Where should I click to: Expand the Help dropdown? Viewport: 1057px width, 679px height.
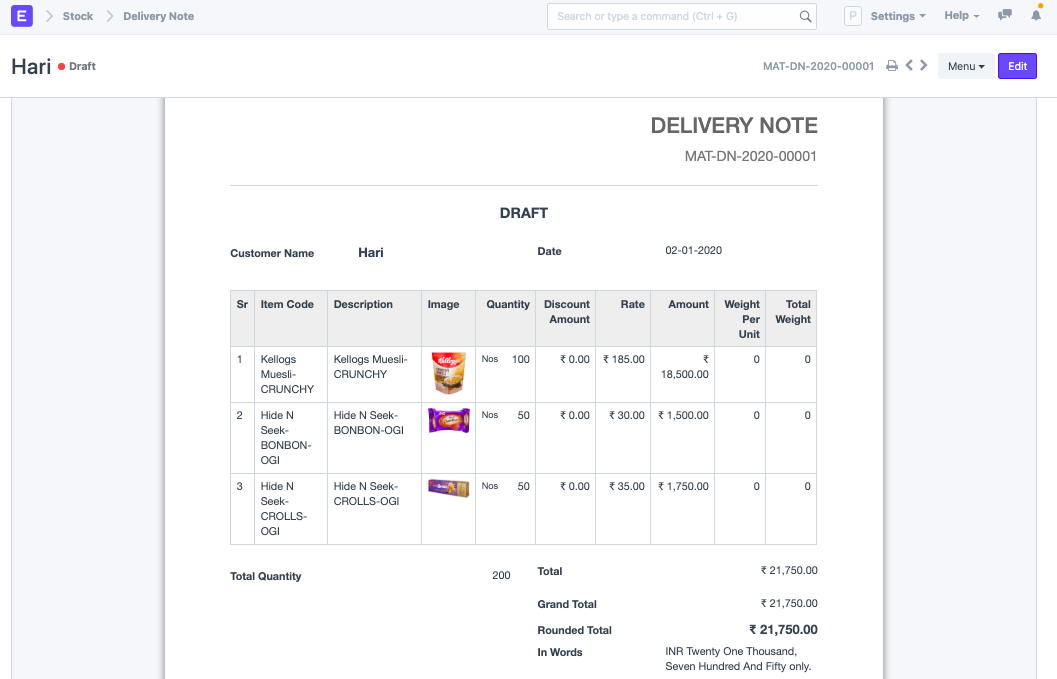pos(961,16)
